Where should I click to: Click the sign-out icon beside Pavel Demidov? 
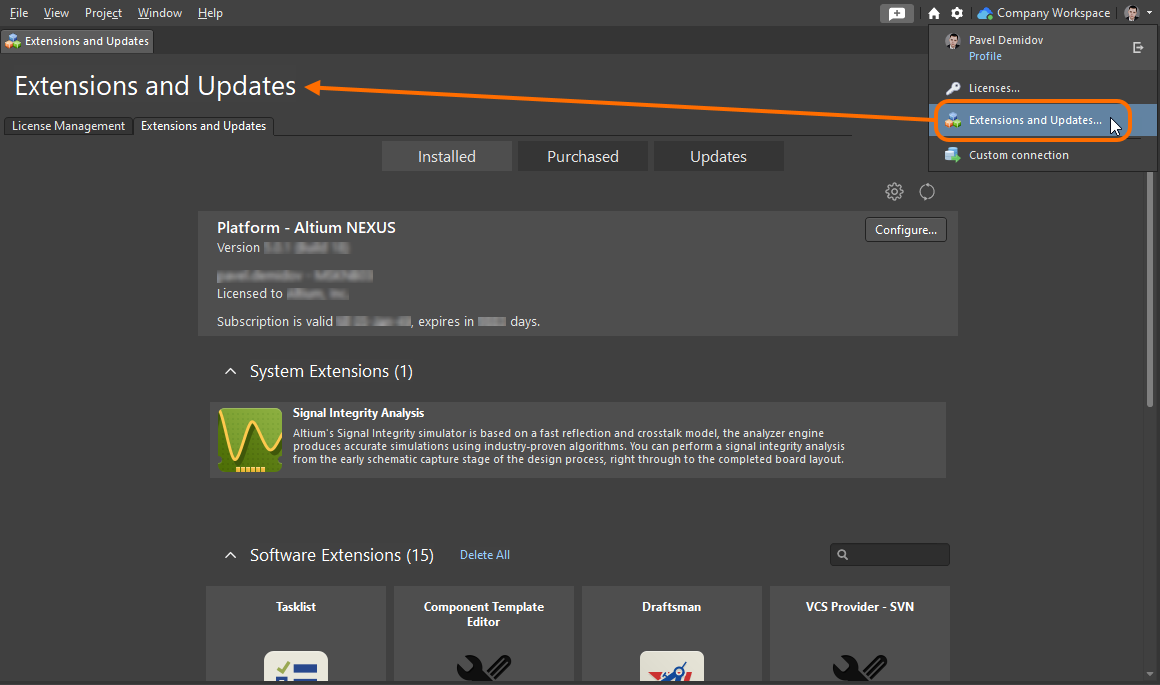[x=1137, y=48]
